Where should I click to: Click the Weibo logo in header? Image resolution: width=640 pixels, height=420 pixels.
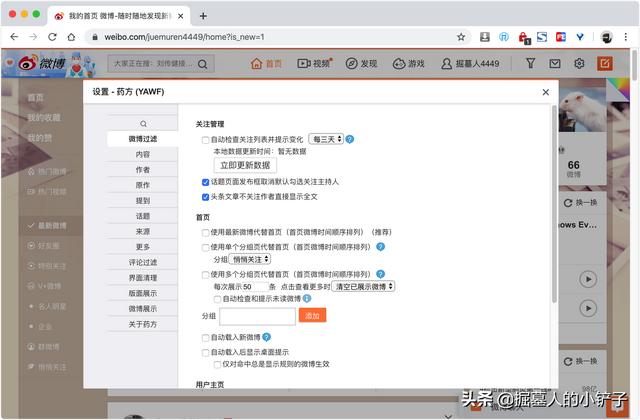coord(42,63)
